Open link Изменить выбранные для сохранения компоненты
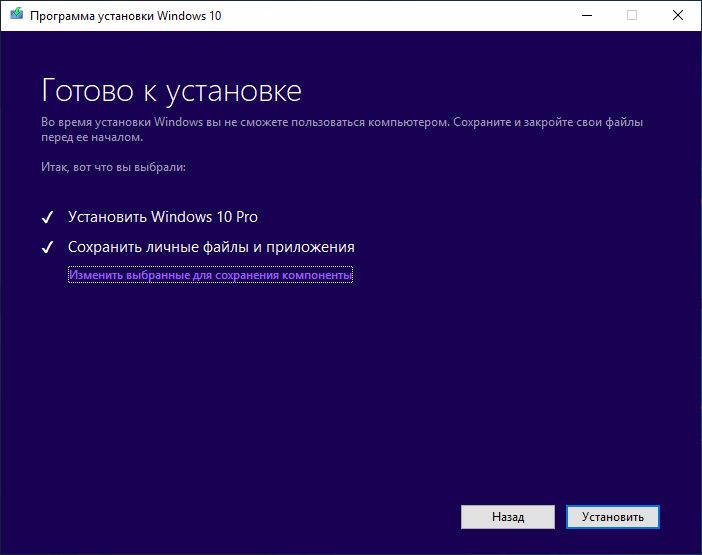Image resolution: width=702 pixels, height=555 pixels. (x=210, y=275)
